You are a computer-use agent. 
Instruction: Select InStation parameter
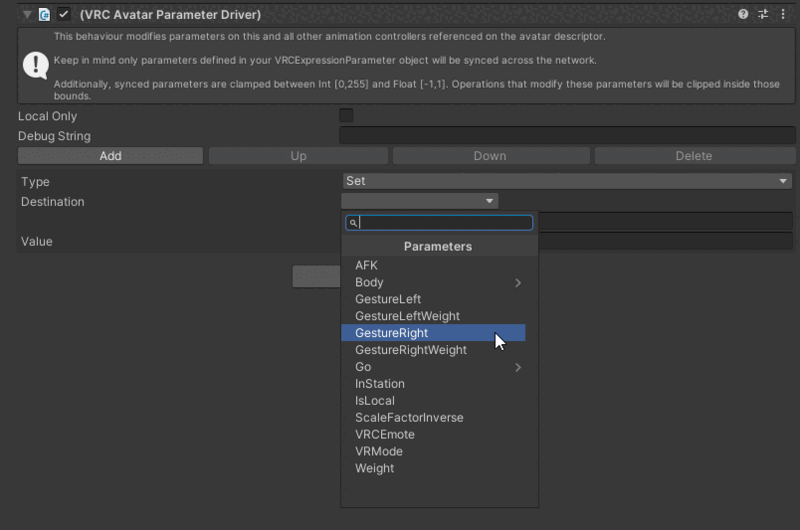point(433,384)
